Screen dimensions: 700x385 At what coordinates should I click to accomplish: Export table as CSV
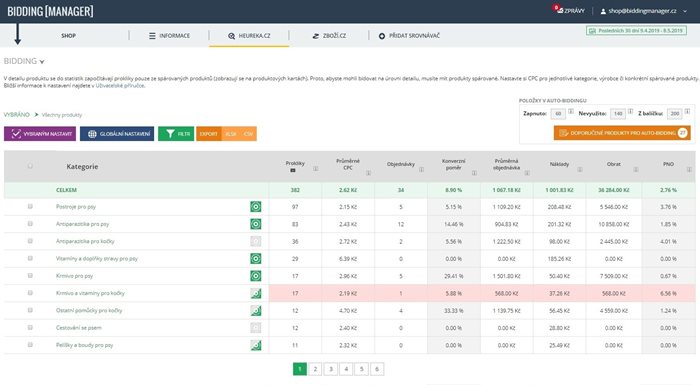pyautogui.click(x=248, y=134)
